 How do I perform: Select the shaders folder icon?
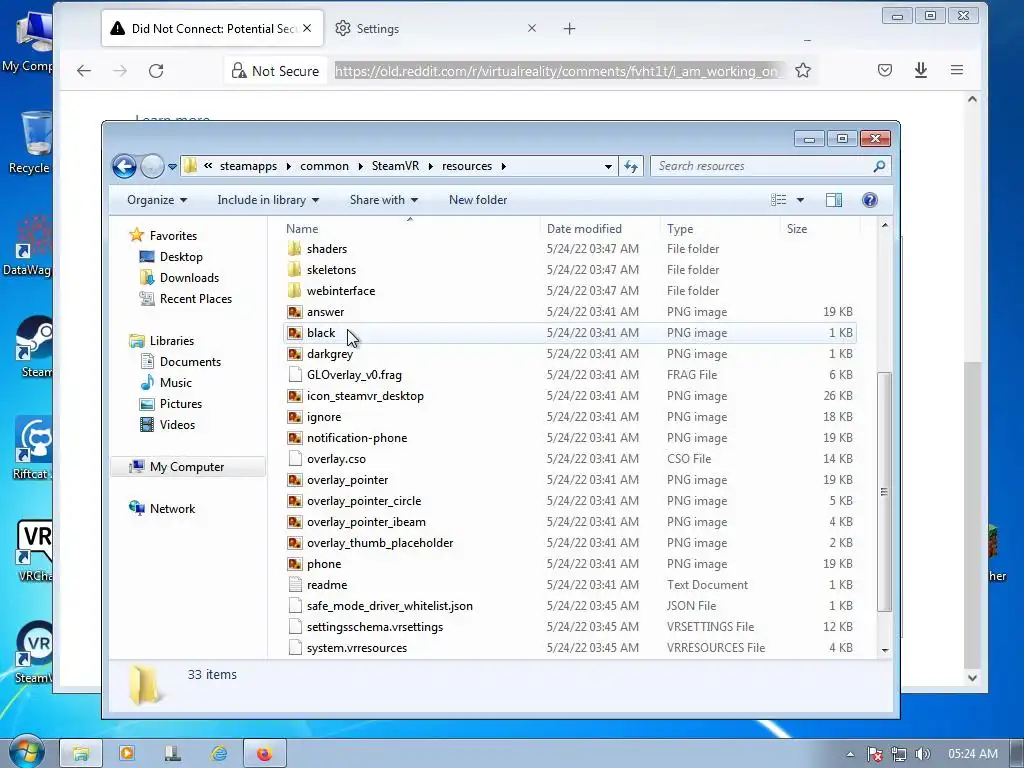click(295, 249)
